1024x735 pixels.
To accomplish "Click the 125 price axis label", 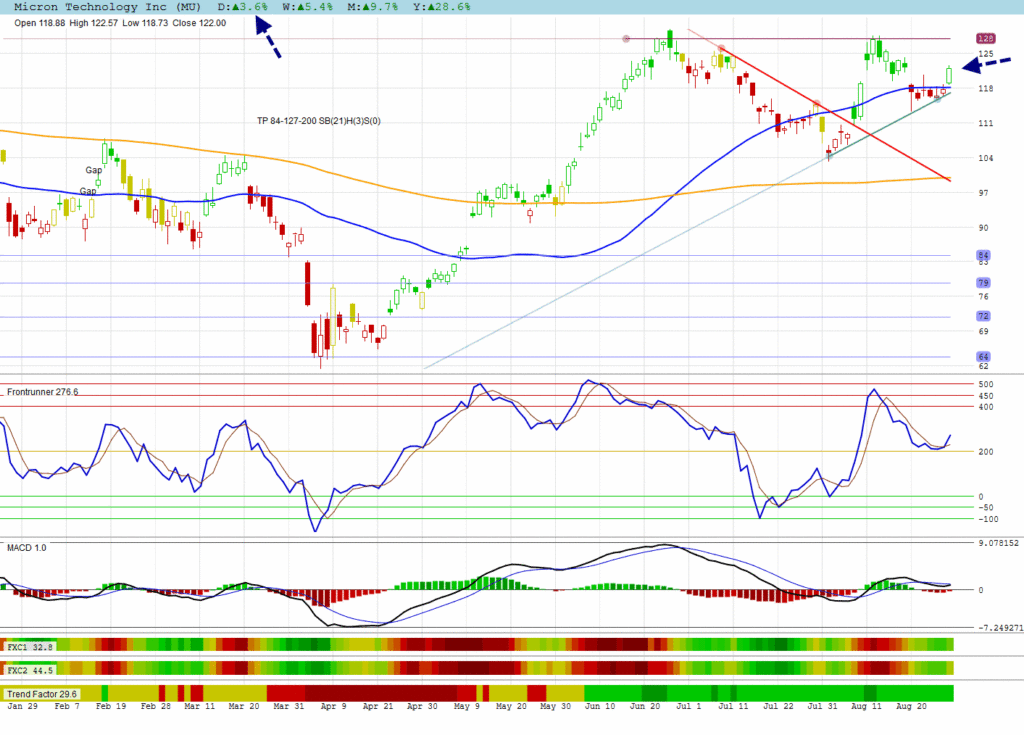I will click(985, 54).
